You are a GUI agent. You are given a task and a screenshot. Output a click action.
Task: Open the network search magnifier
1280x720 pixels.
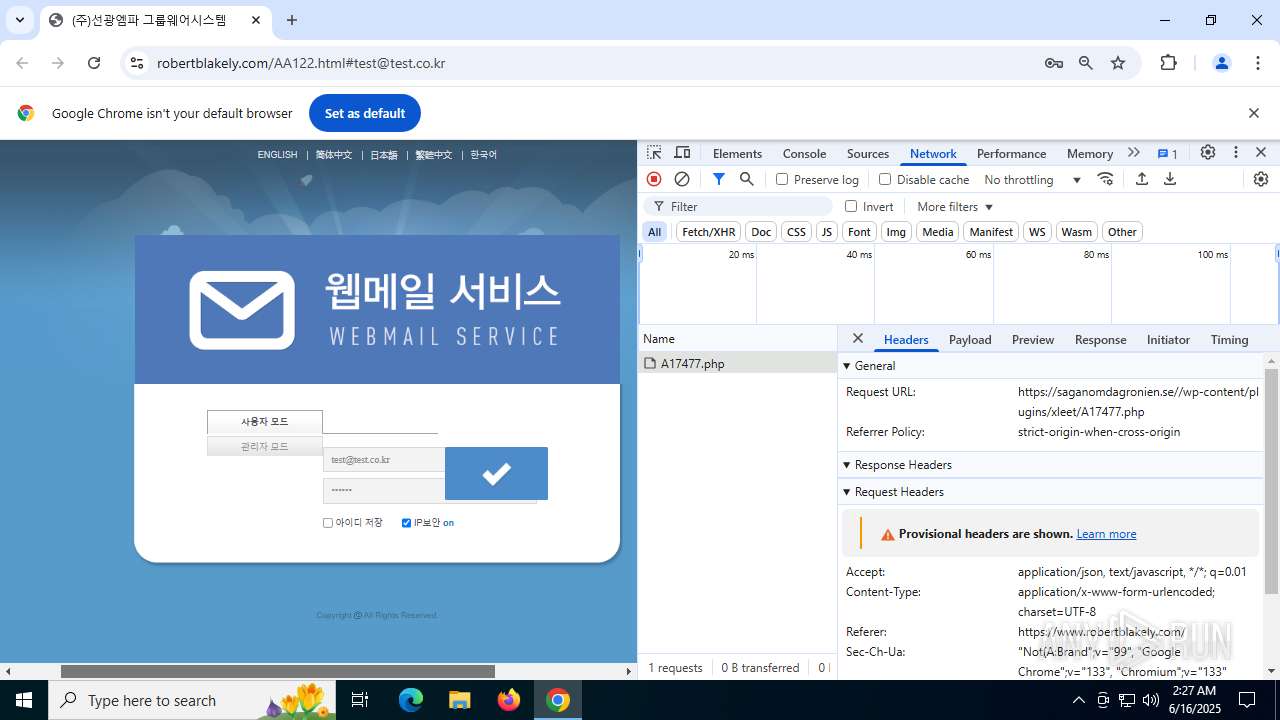click(746, 179)
